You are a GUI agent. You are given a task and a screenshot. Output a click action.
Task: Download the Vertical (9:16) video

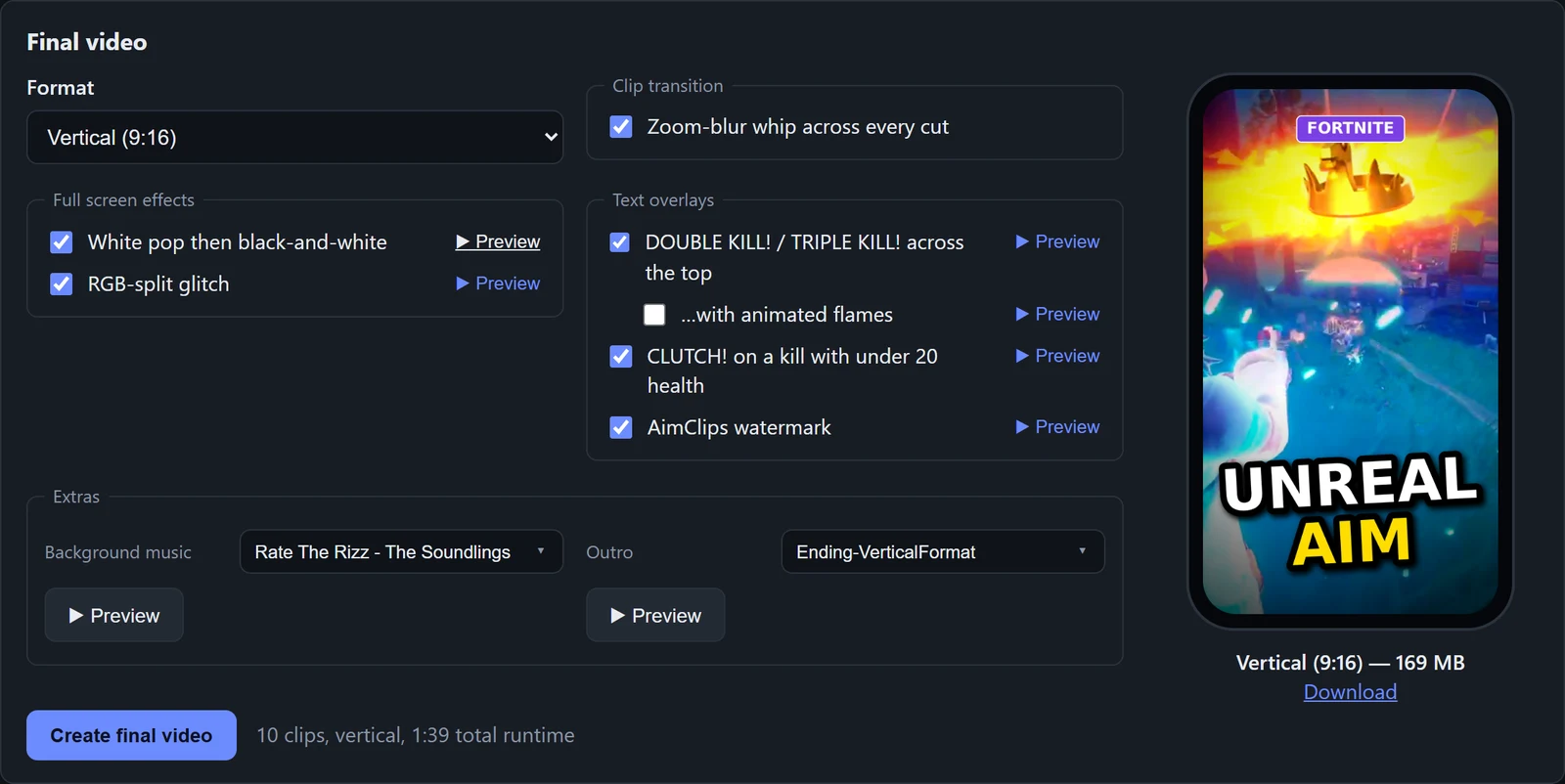1350,692
